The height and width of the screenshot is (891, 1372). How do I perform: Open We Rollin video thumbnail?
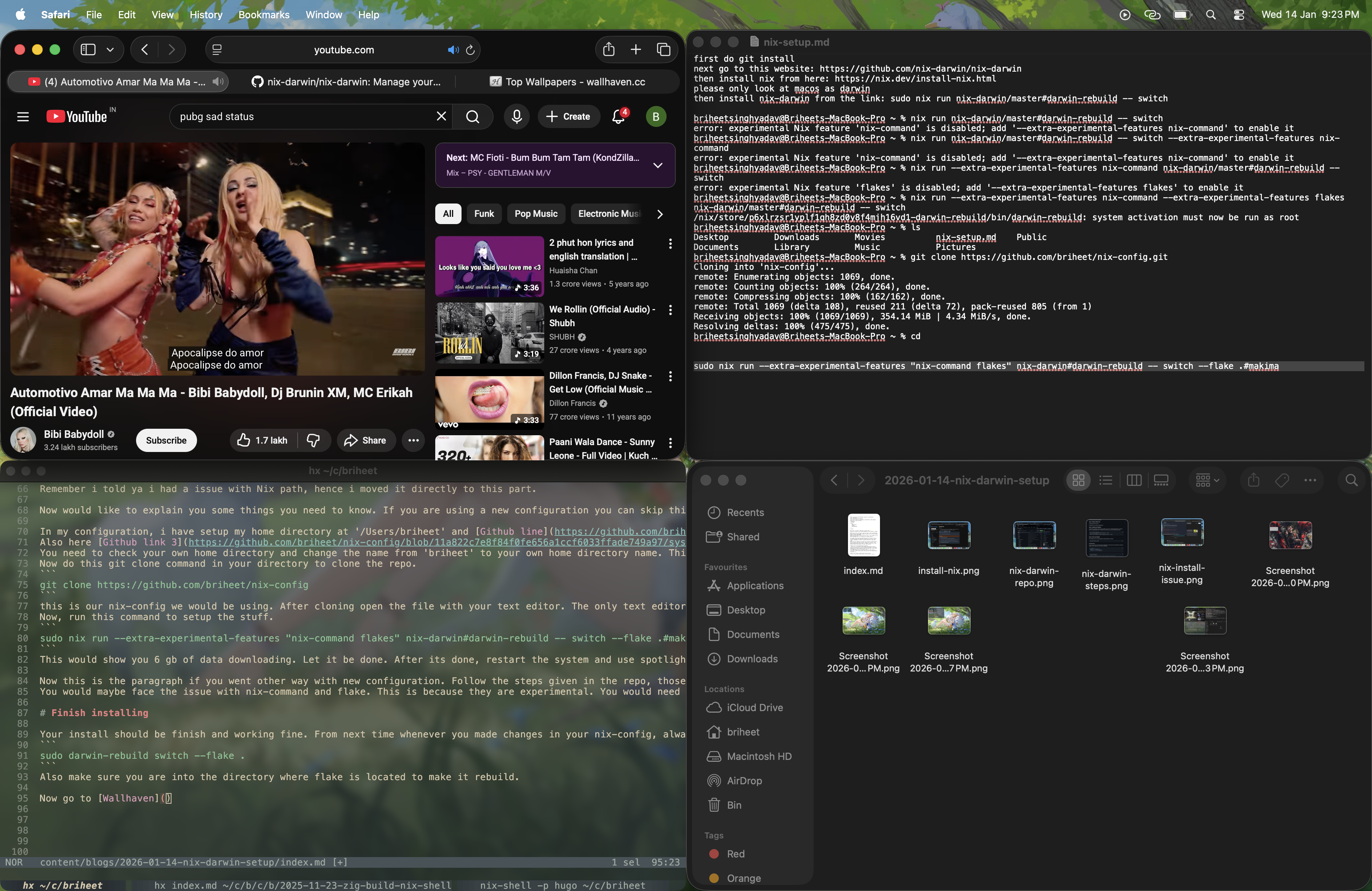point(489,333)
